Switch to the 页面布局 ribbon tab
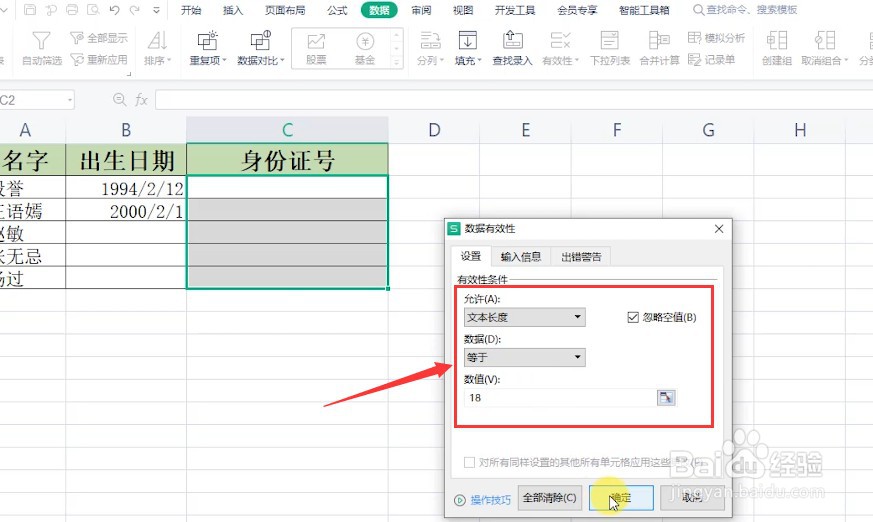 (285, 10)
